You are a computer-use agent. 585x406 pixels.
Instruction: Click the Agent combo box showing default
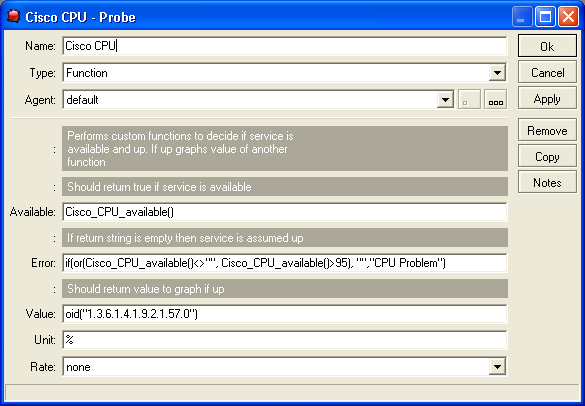pyautogui.click(x=259, y=100)
